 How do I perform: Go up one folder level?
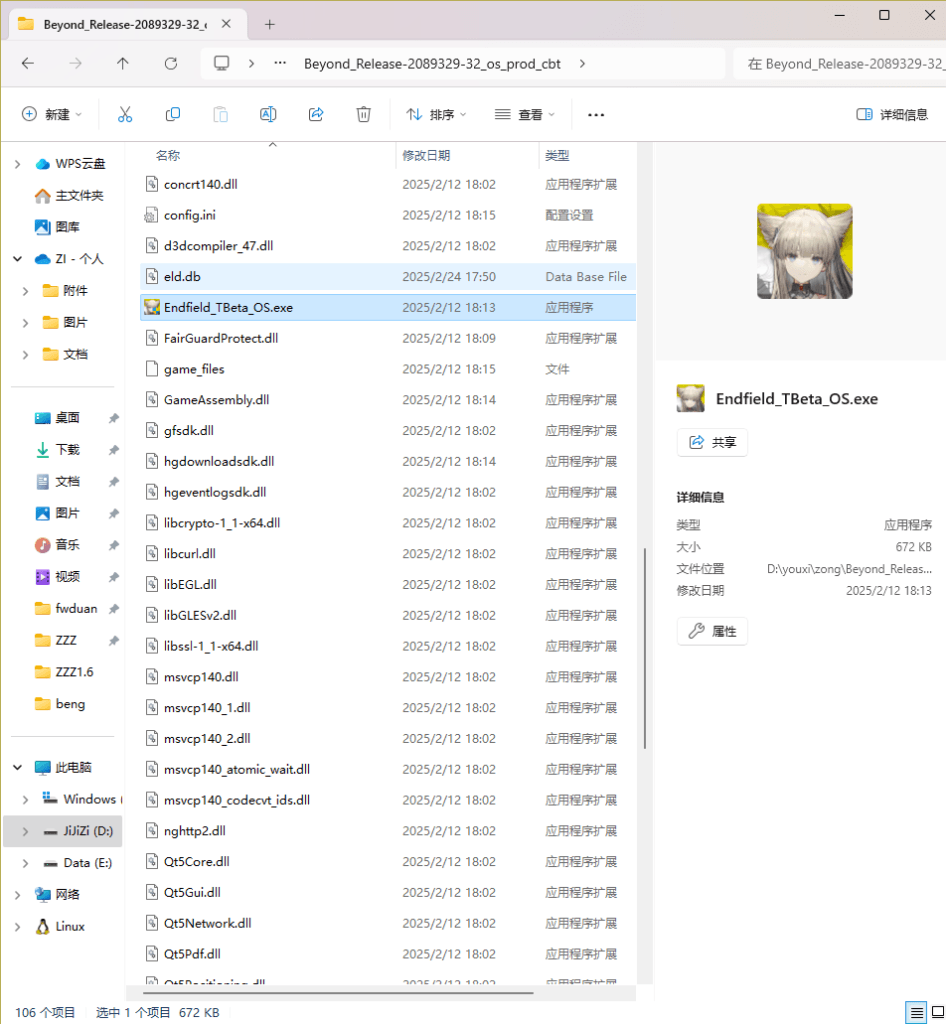coord(123,64)
